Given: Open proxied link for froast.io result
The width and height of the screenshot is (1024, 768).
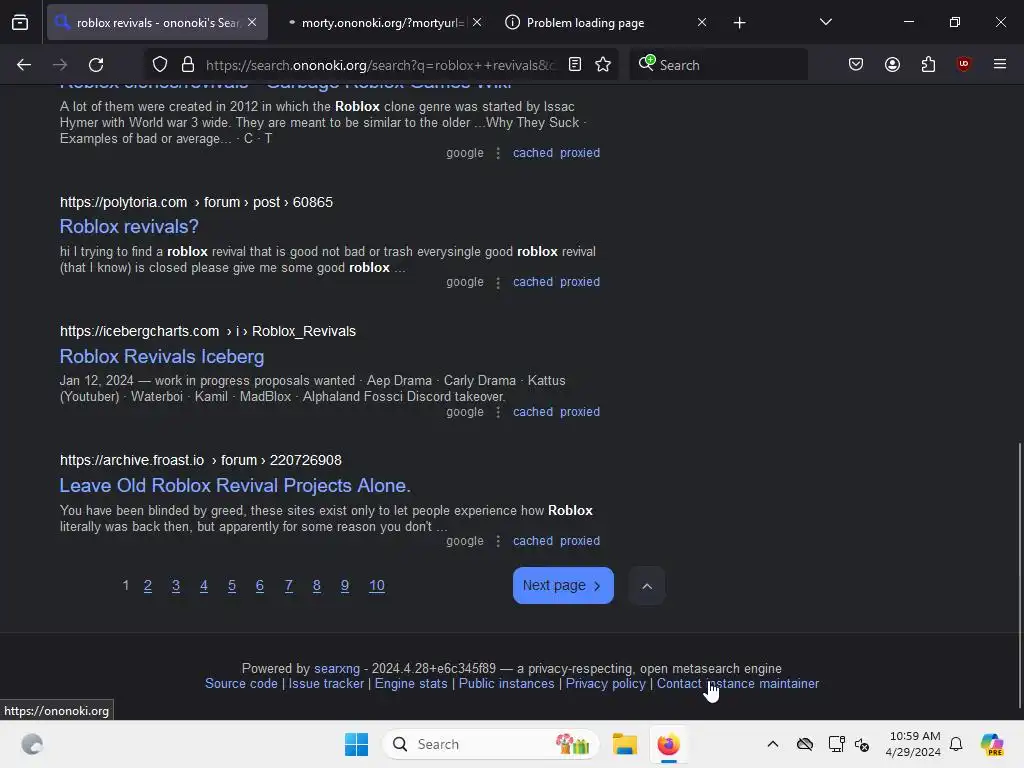Looking at the screenshot, I should pyautogui.click(x=579, y=541).
